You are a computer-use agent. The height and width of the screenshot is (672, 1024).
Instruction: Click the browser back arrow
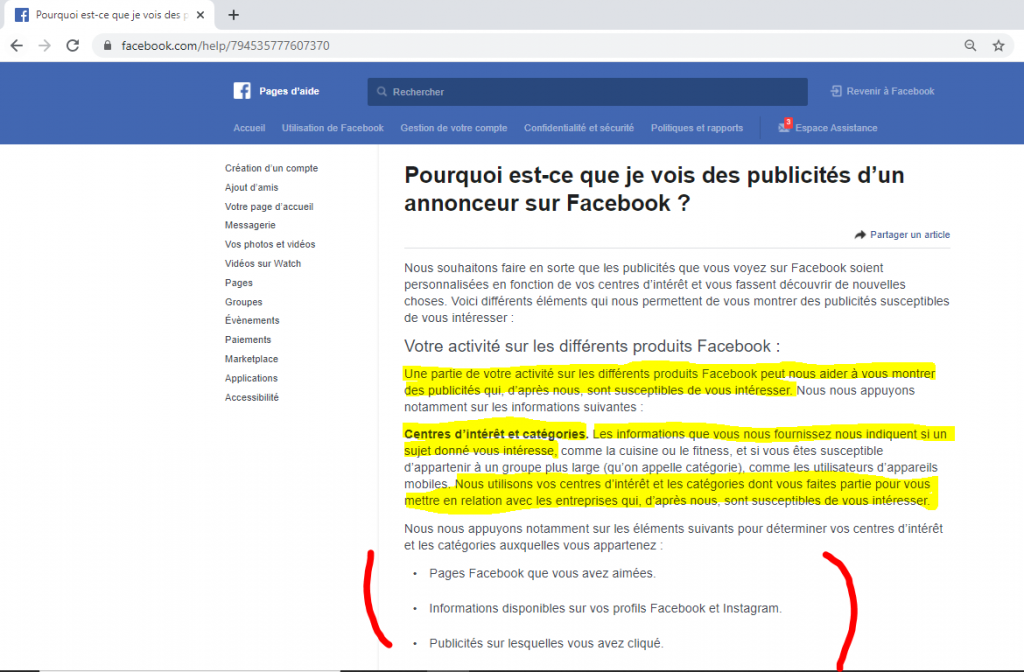point(17,46)
